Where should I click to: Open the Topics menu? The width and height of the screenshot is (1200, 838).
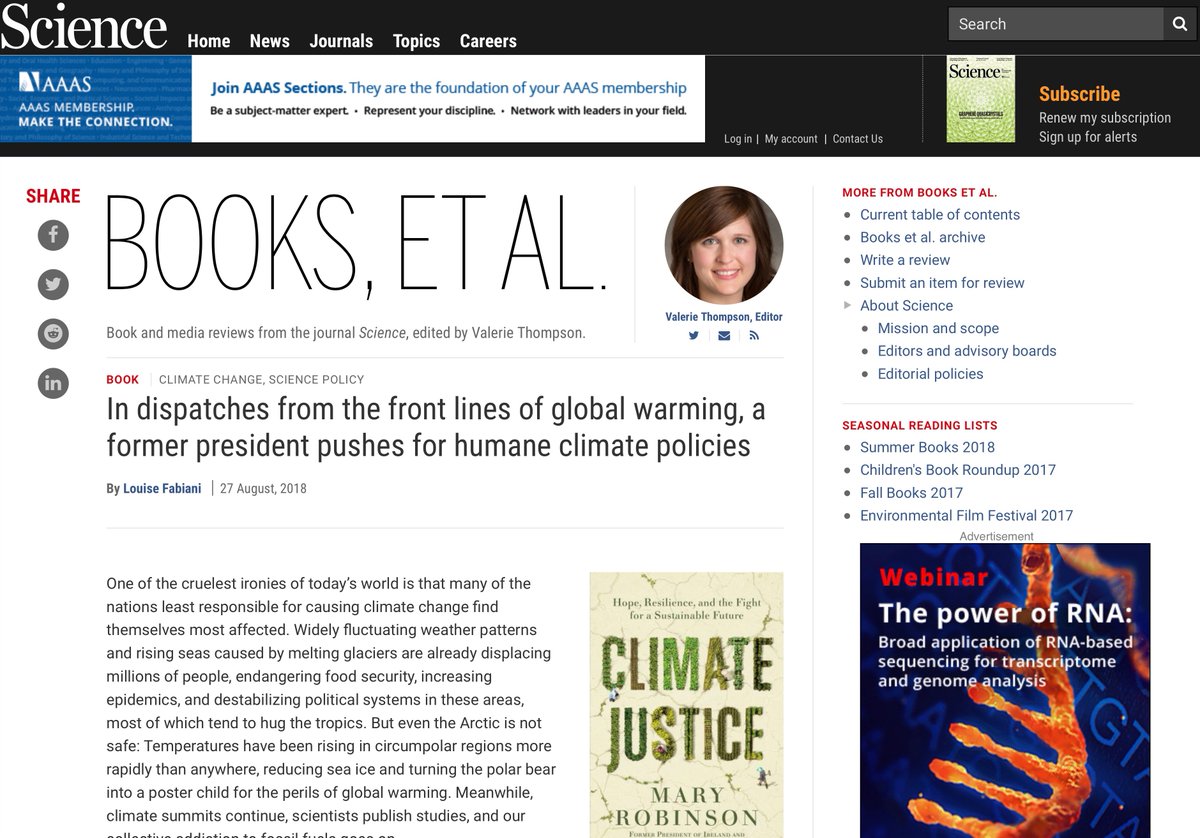[x=416, y=41]
